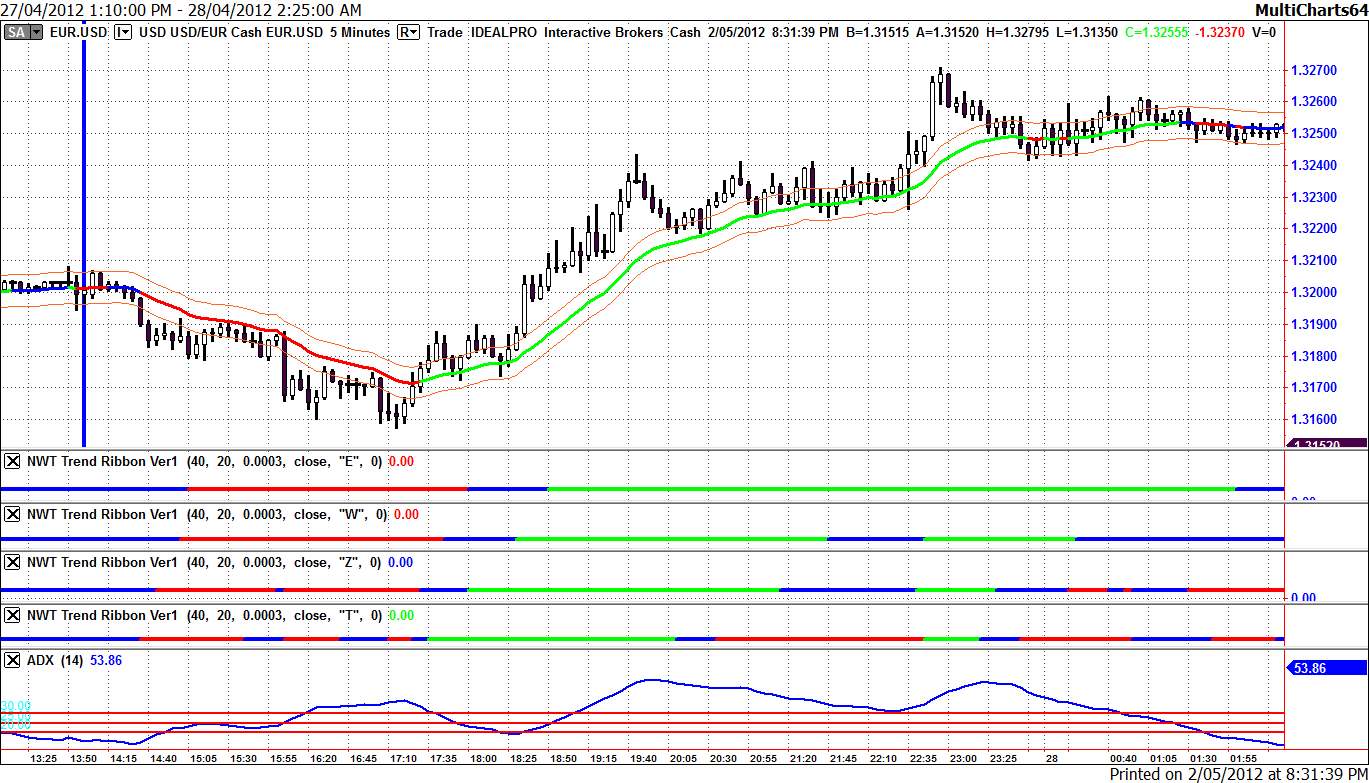
Task: Open the "R" dropdown after 5 Minutes
Action: coord(408,32)
